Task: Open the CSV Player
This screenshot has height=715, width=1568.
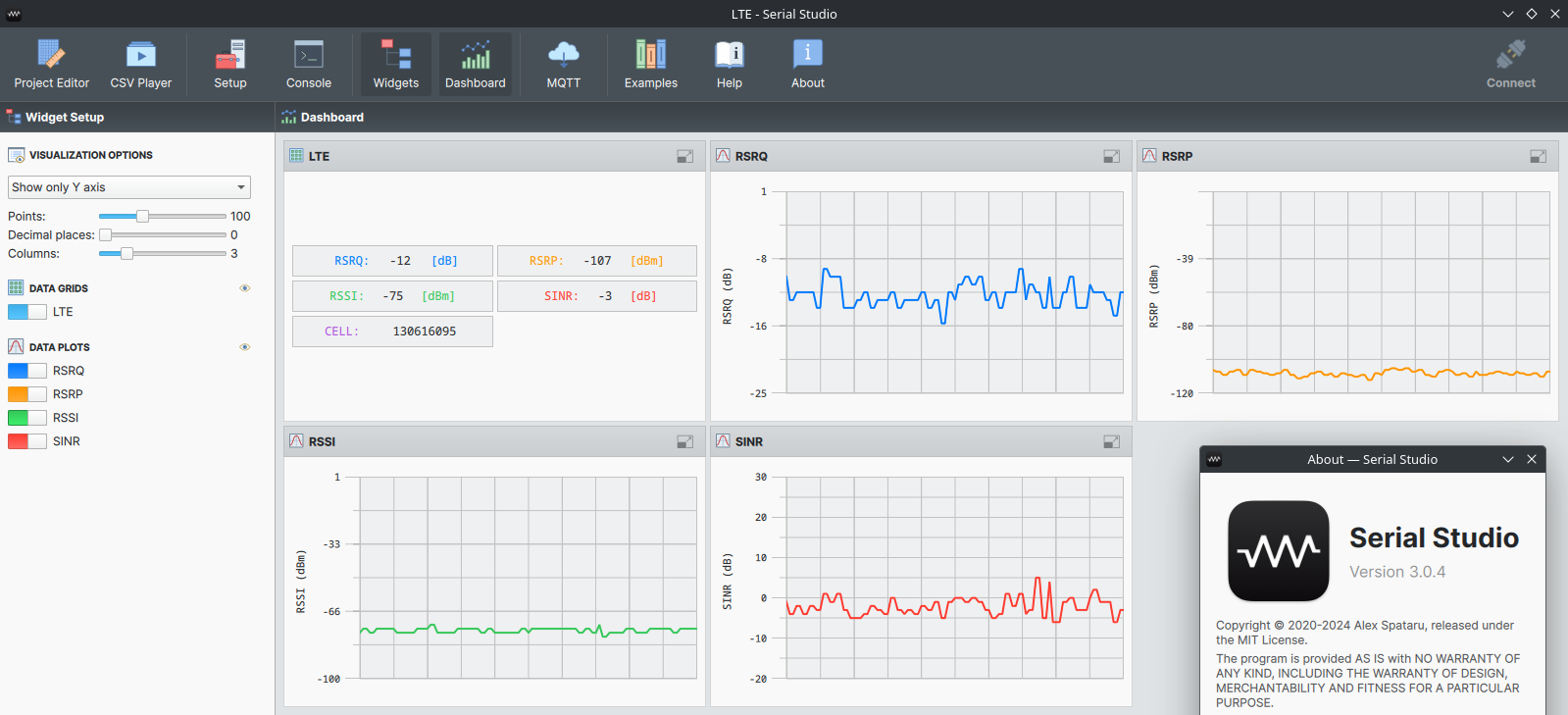Action: (141, 65)
